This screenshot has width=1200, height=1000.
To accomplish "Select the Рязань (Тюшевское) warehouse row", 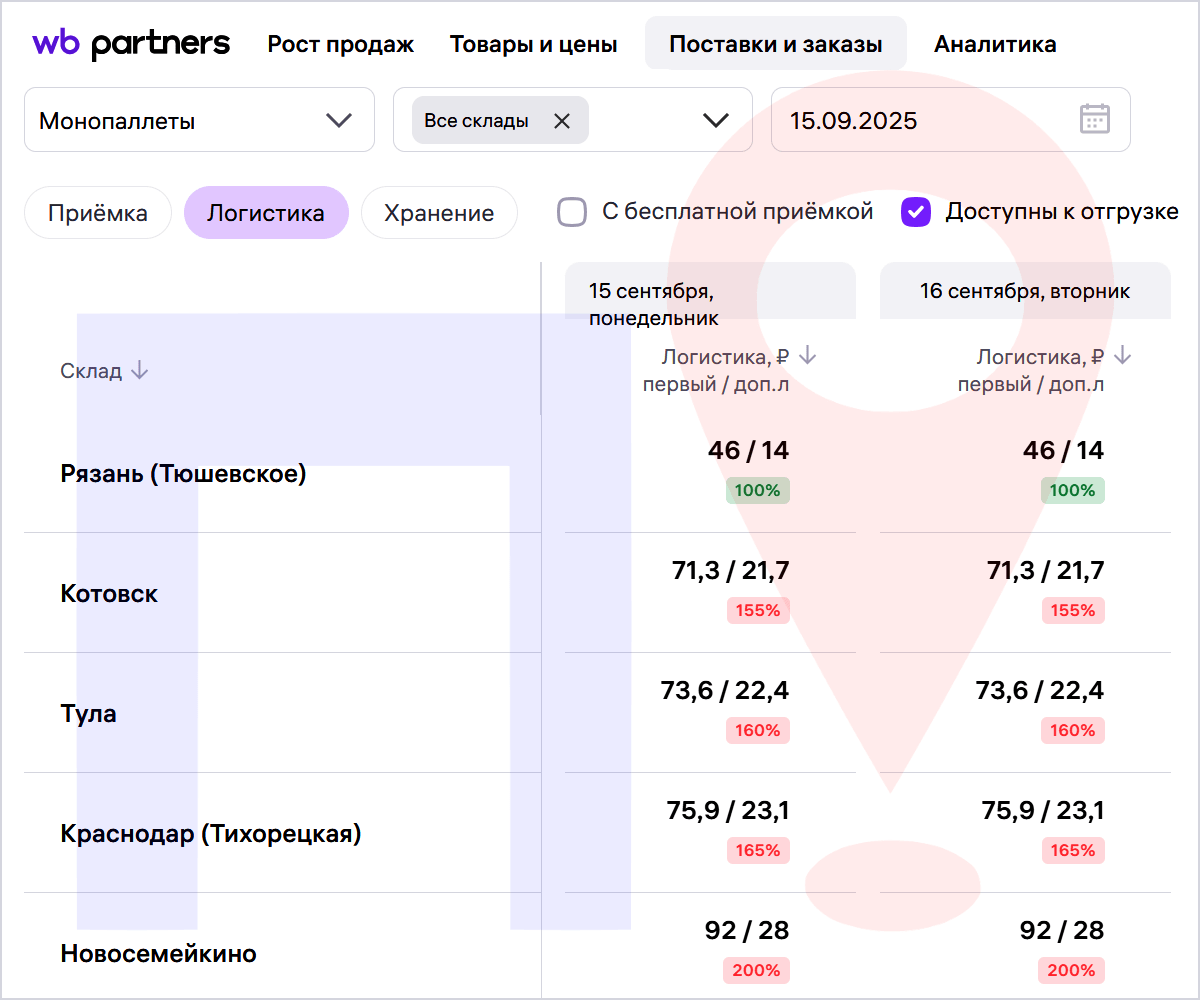I will (183, 473).
